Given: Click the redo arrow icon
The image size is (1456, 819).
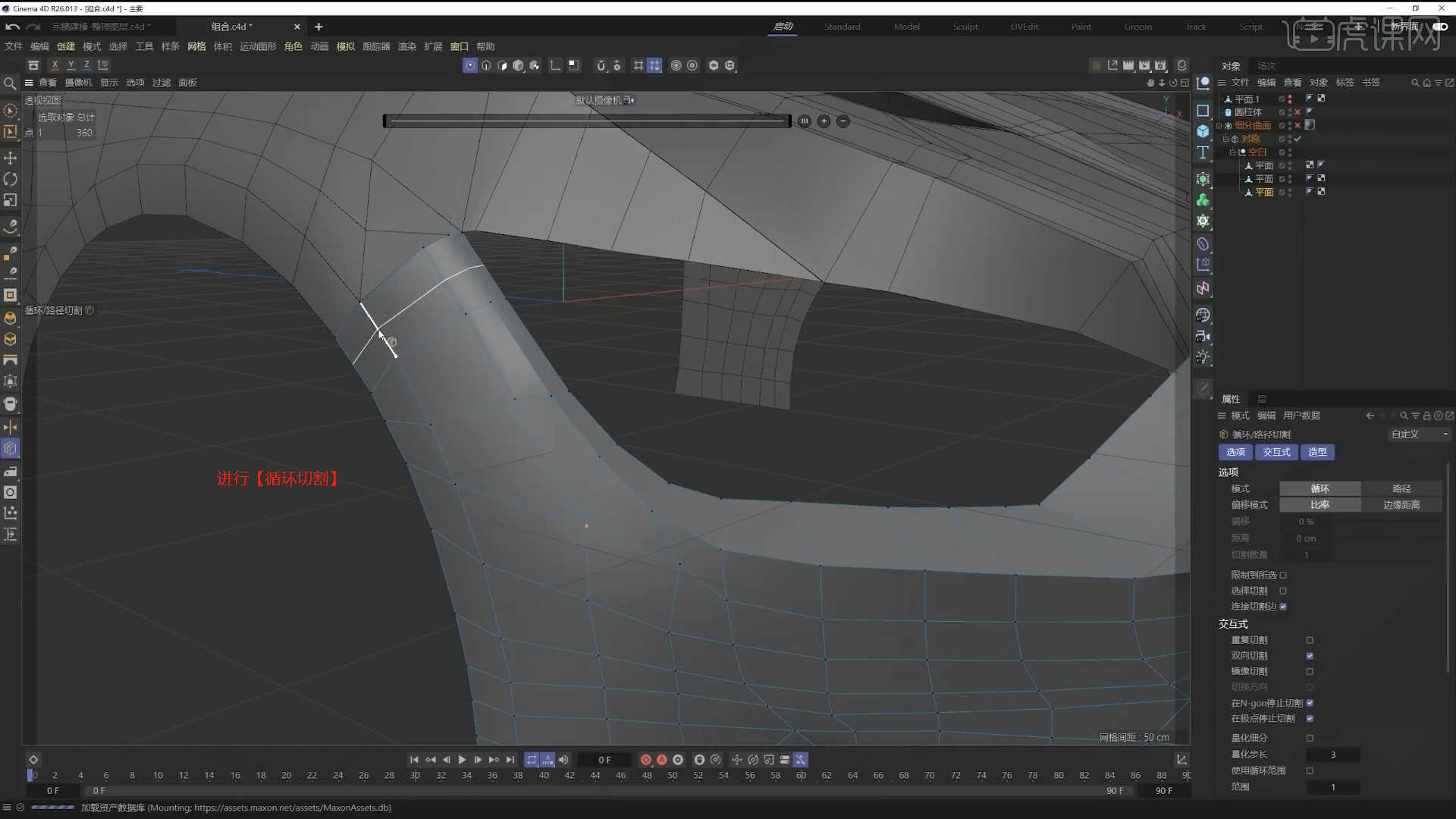Looking at the screenshot, I should [x=33, y=27].
